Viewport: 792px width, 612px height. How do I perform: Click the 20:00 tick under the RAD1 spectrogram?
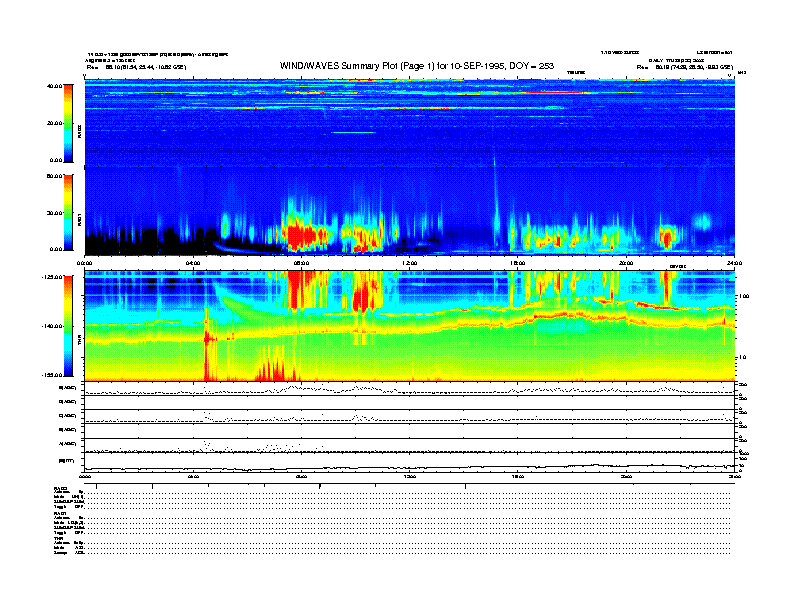click(626, 263)
